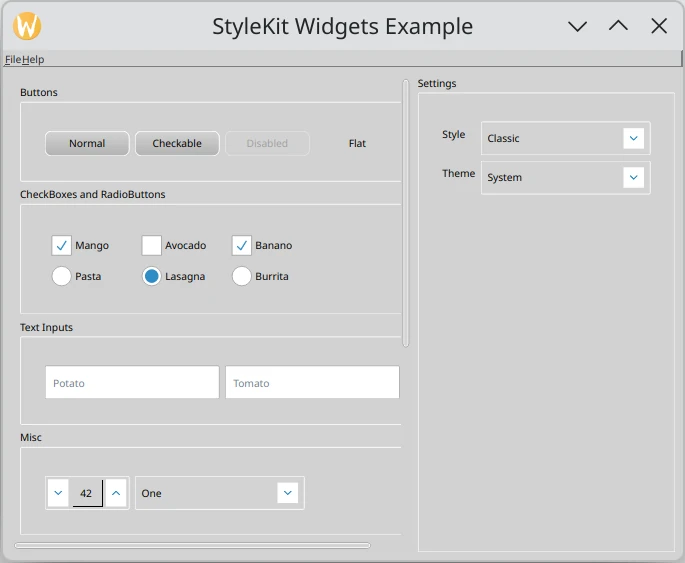The image size is (685, 563).
Task: Close the StyleKit Widgets Example window
Action: click(x=659, y=26)
